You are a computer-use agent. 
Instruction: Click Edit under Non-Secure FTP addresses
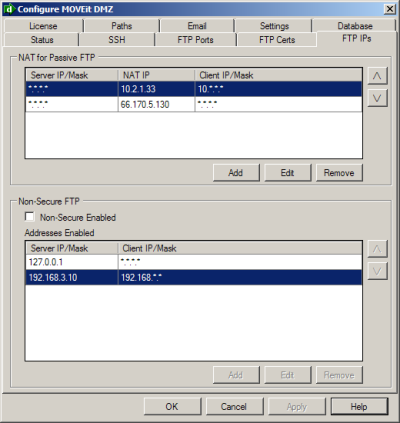287,375
